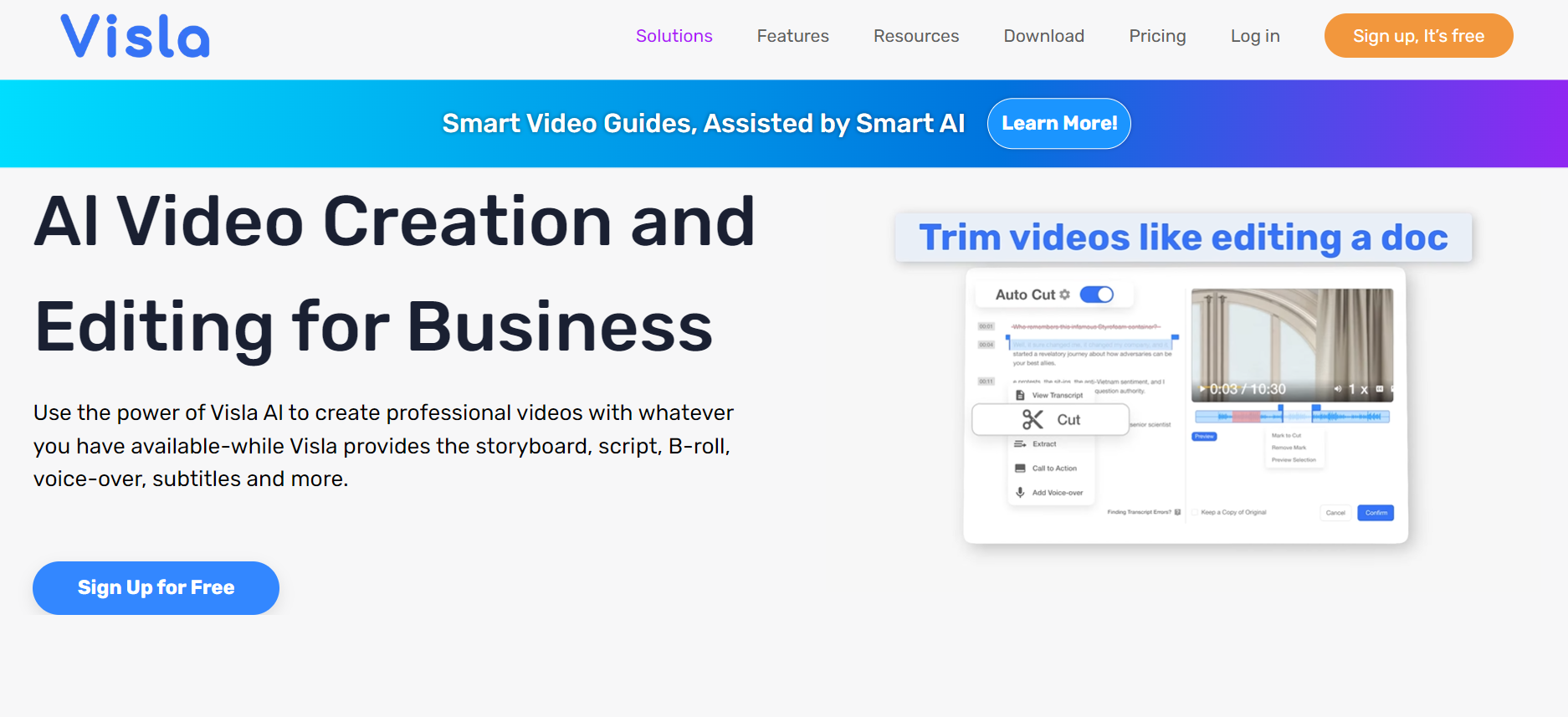Click Confirm in the editor preview
This screenshot has width=1568, height=717.
coord(1376,513)
